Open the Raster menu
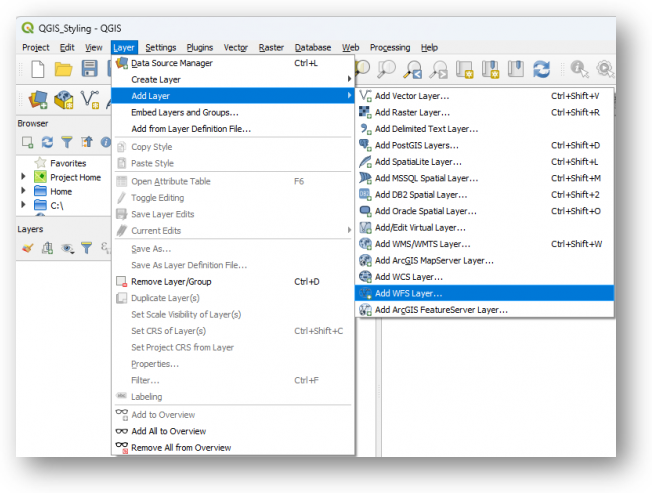 point(271,47)
